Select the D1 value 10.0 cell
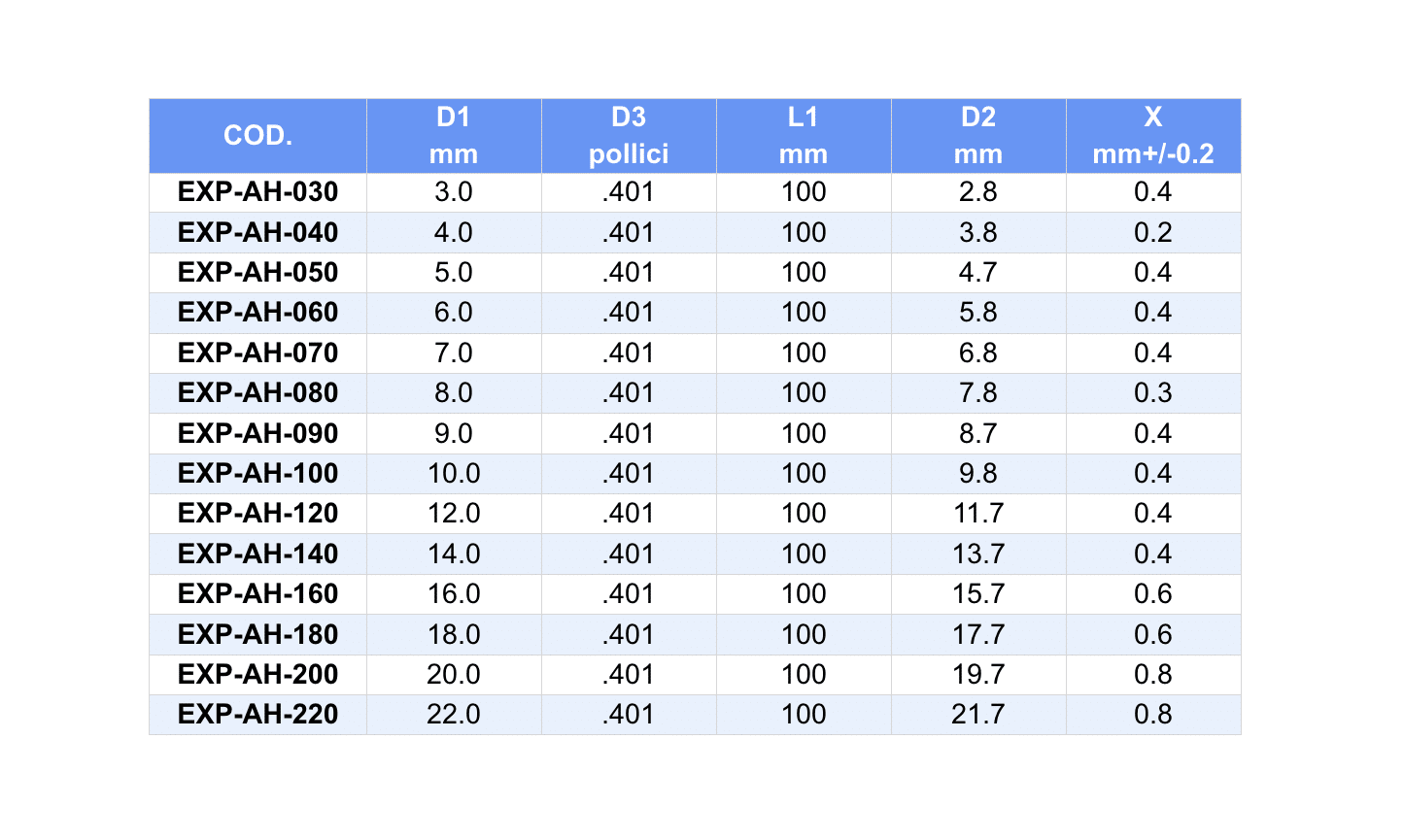The image size is (1404, 840). 454,474
